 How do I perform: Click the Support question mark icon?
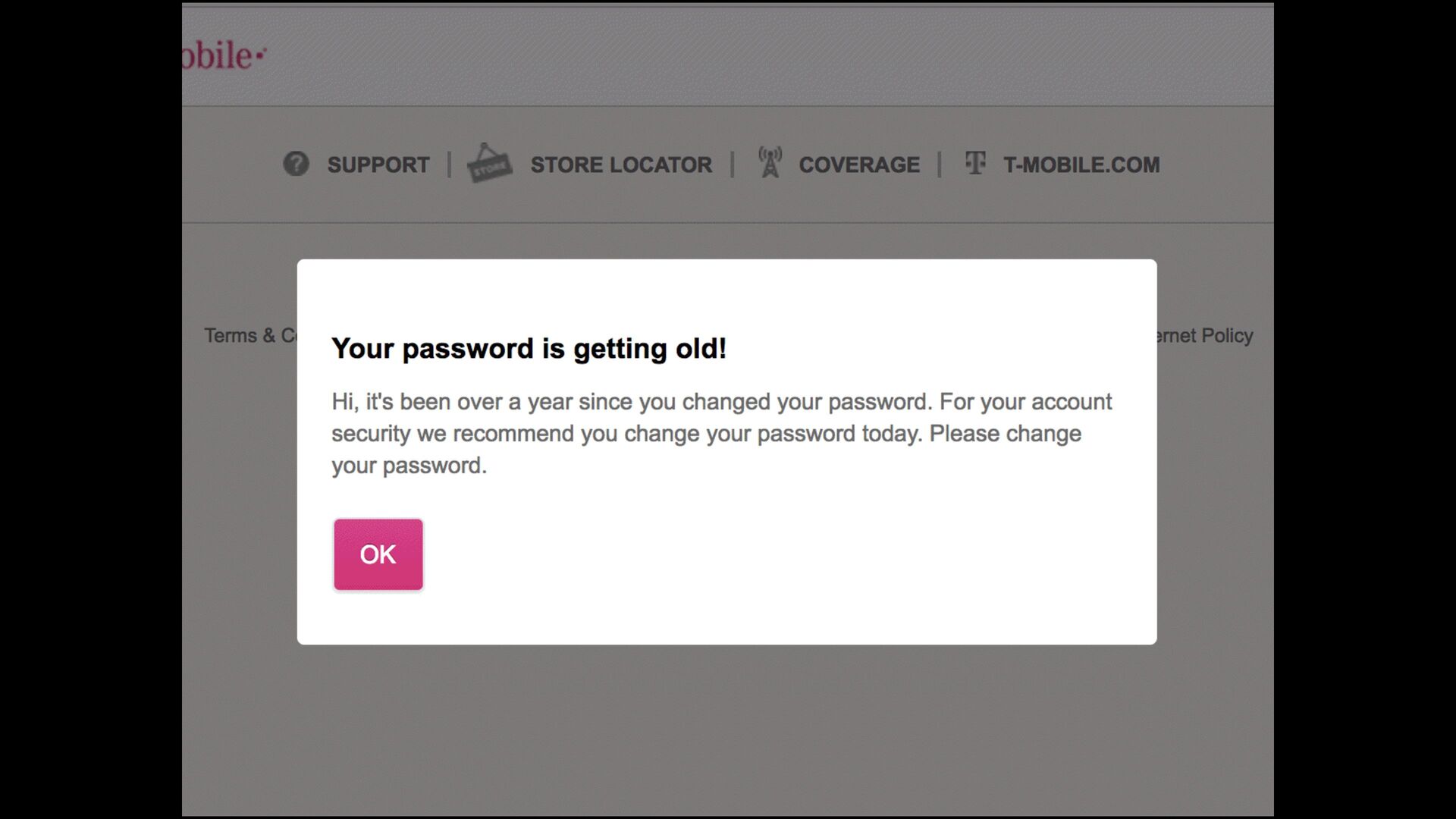click(296, 164)
